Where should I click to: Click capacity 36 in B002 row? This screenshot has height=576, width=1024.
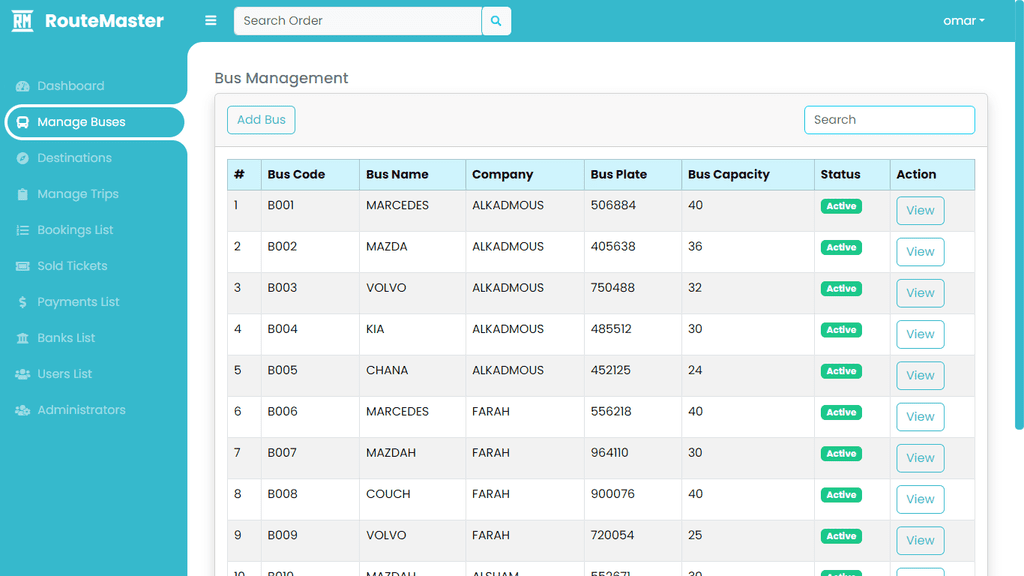695,246
